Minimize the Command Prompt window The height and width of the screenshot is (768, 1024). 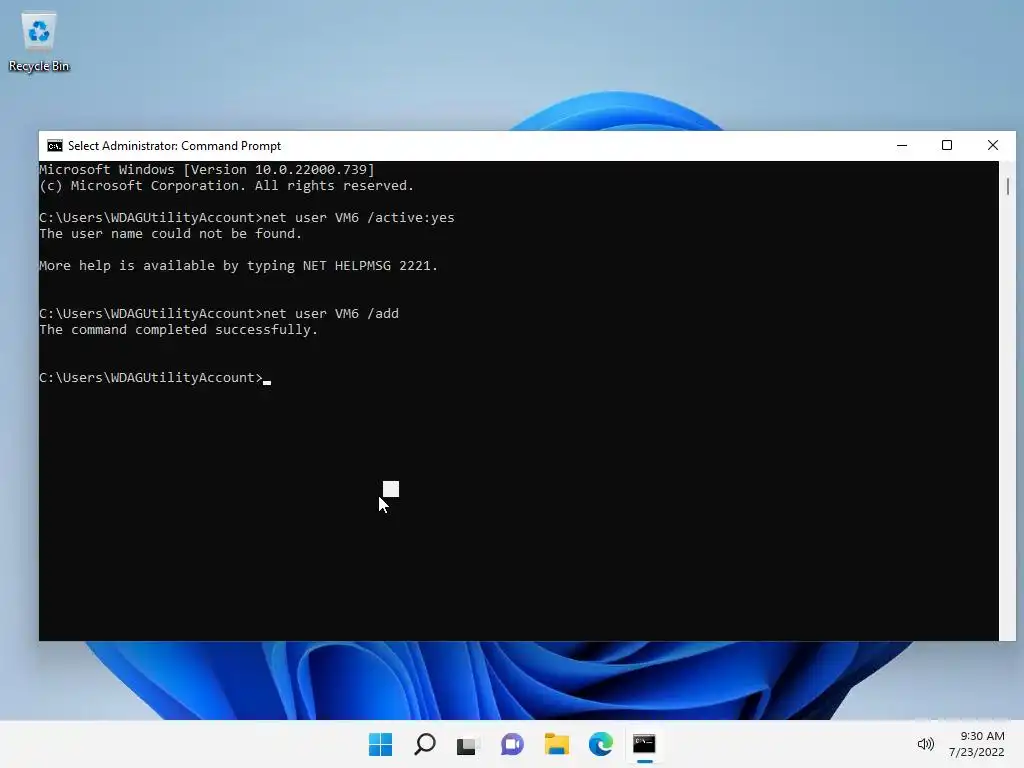(902, 146)
